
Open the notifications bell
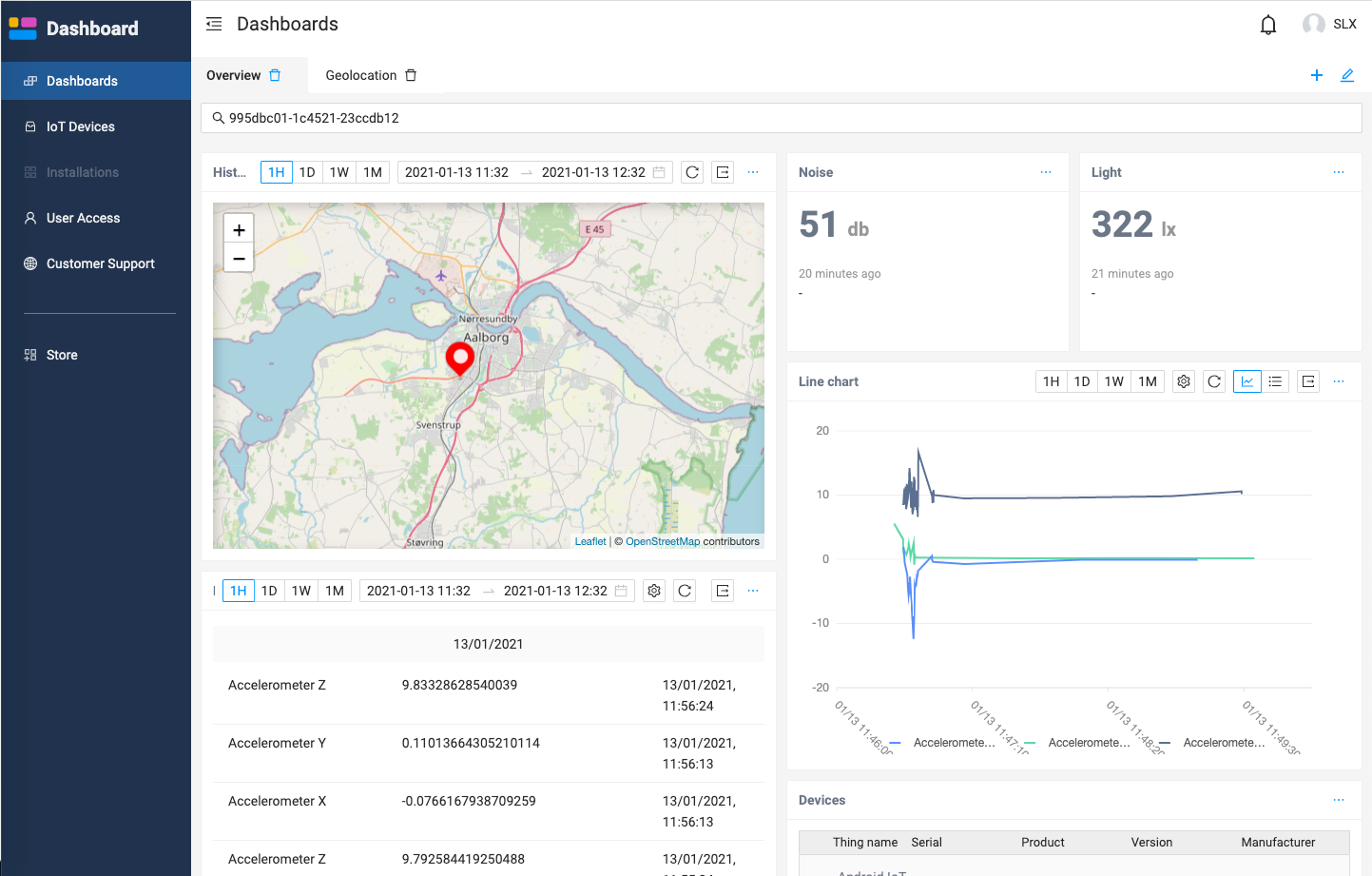pyautogui.click(x=1267, y=25)
